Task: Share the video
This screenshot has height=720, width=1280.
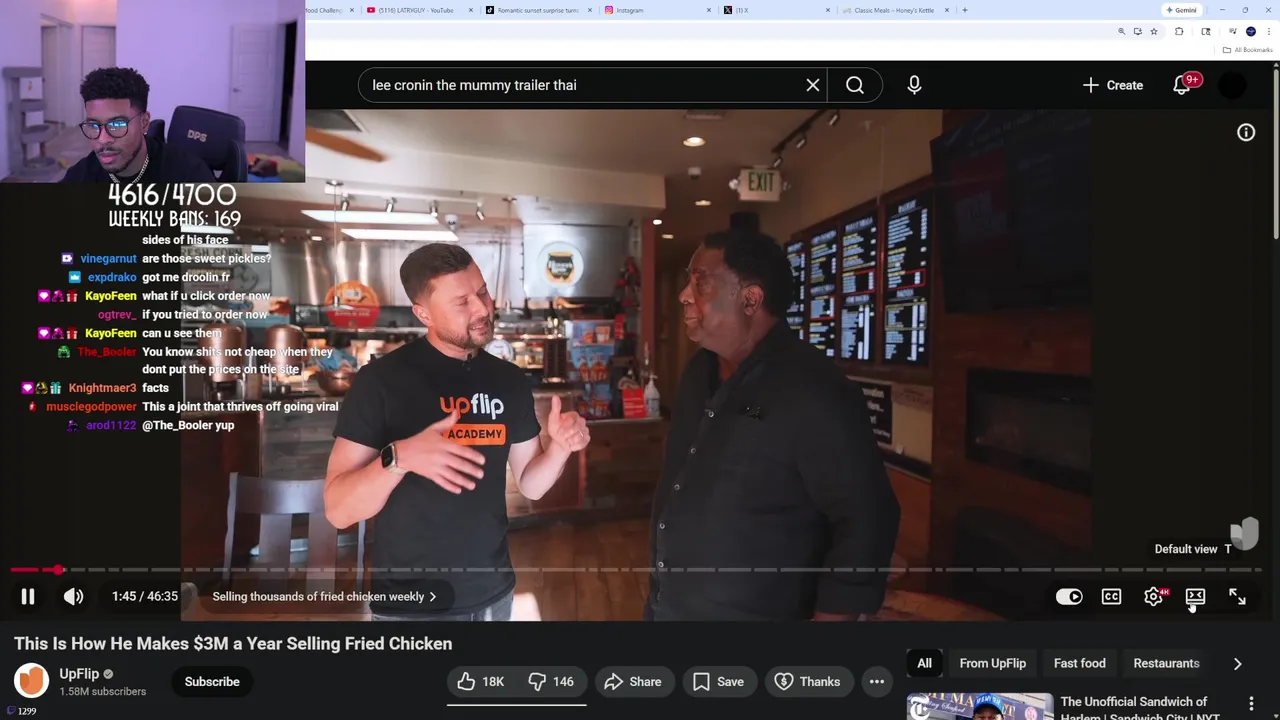Action: (x=633, y=681)
